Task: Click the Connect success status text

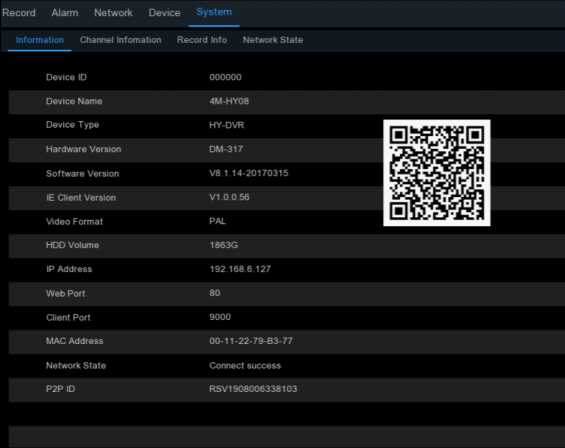Action: [x=245, y=365]
